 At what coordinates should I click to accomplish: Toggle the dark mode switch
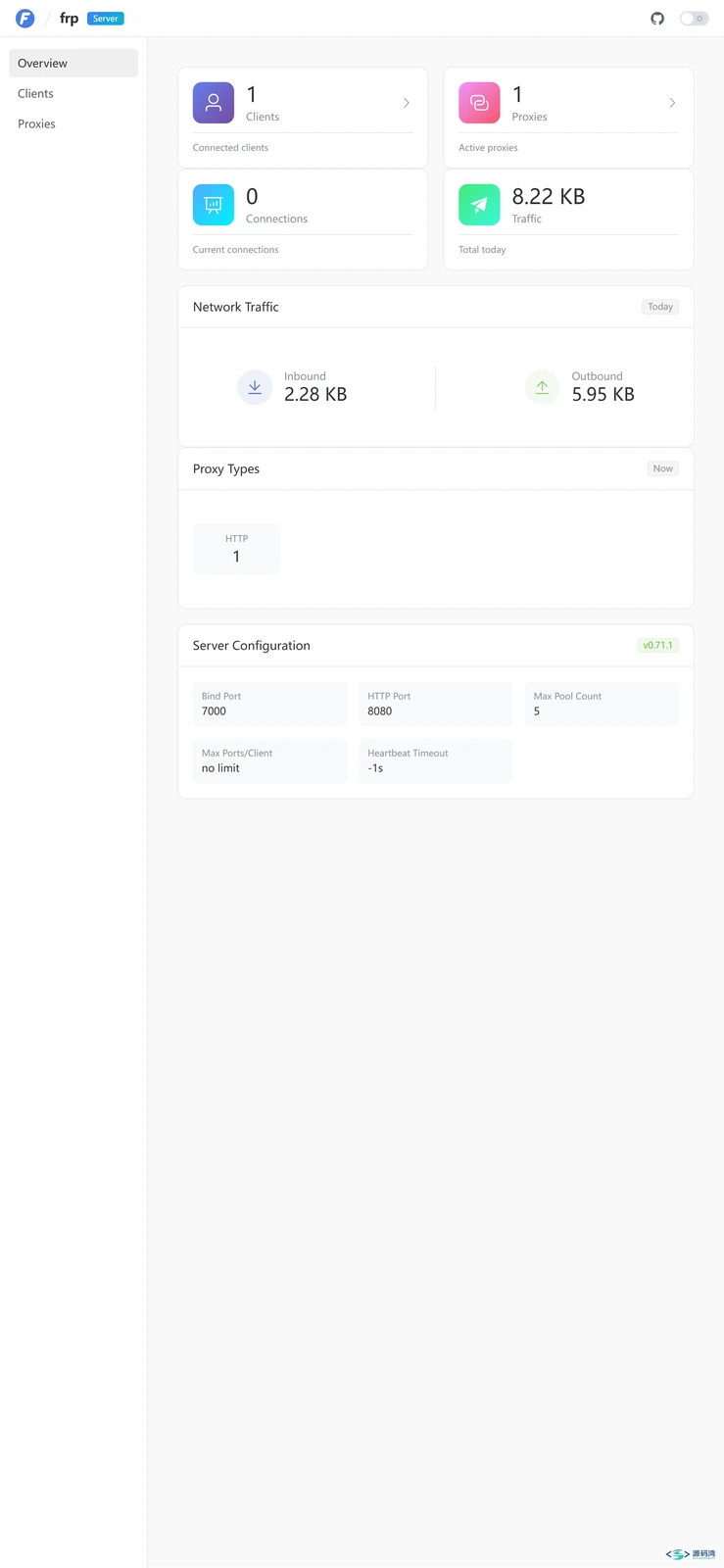694,19
